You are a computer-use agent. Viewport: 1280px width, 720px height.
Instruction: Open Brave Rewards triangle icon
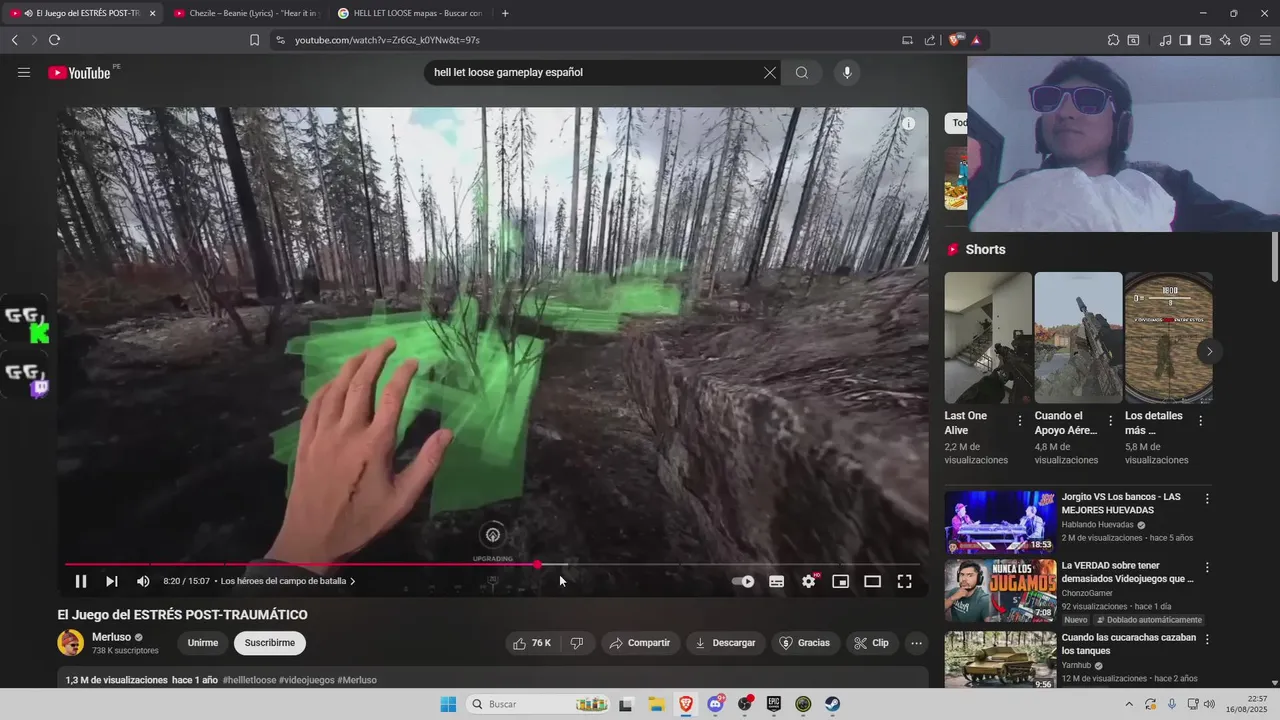point(976,40)
